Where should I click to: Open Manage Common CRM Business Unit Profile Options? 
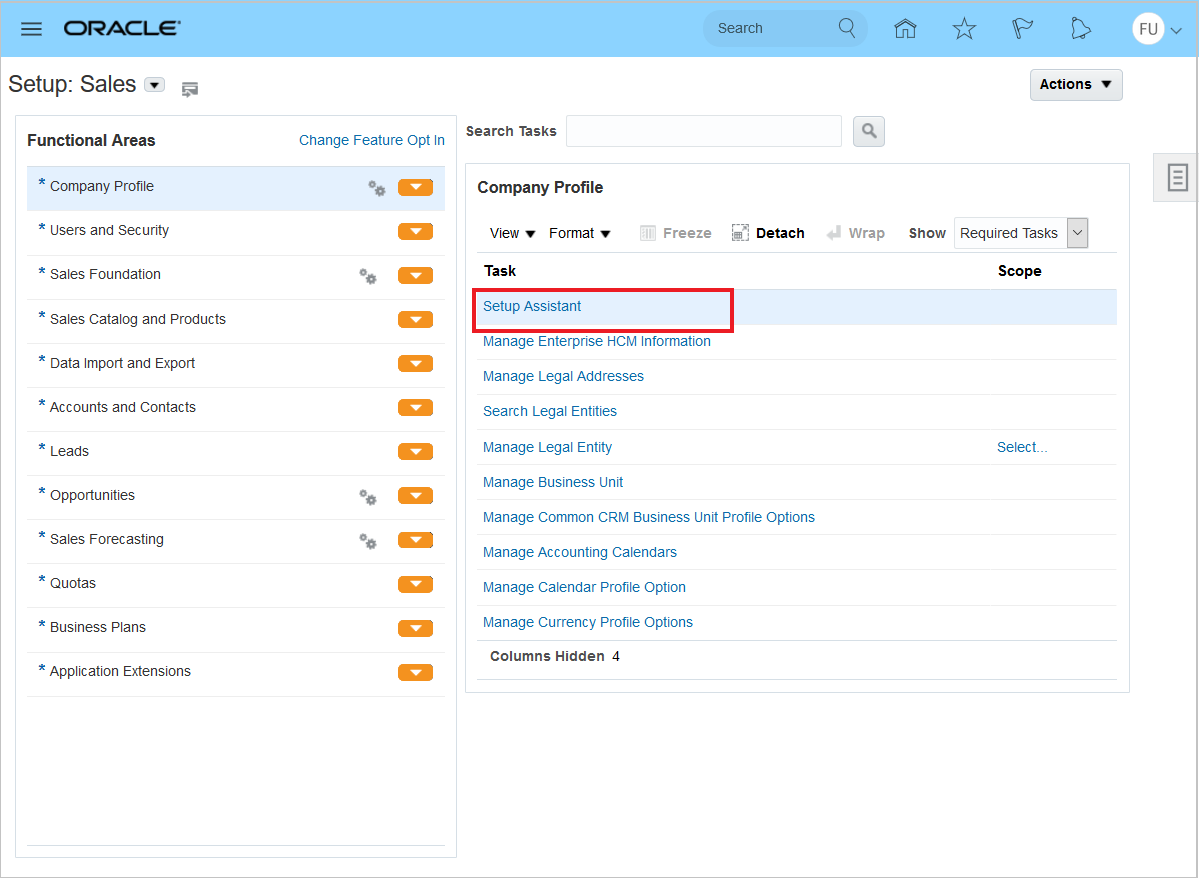(x=648, y=518)
